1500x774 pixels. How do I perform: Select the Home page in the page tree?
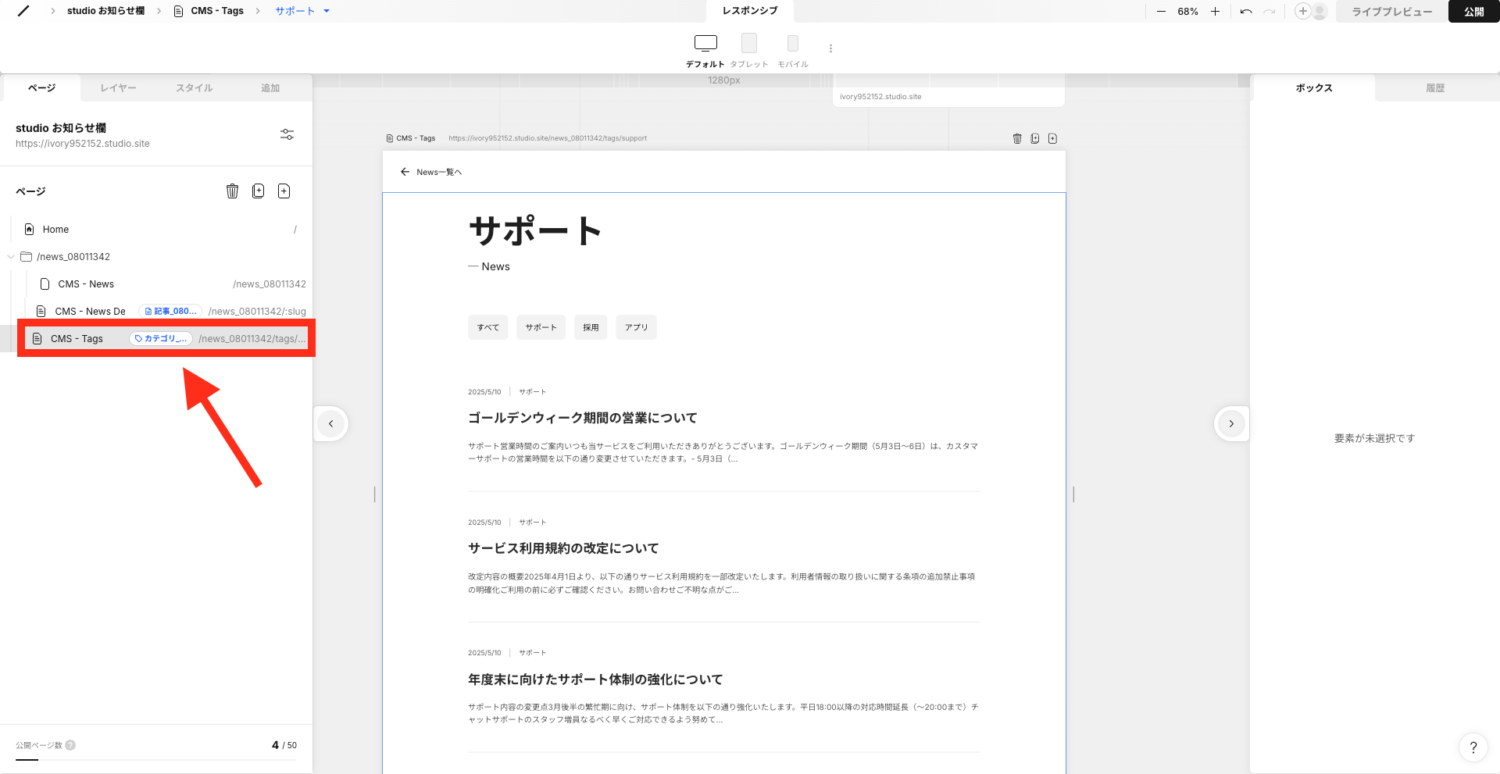pos(56,229)
